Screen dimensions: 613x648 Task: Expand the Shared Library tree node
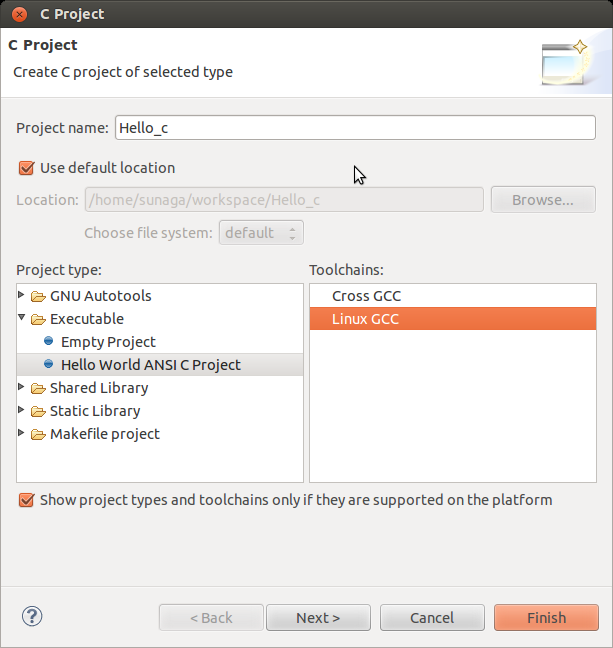(x=23, y=388)
